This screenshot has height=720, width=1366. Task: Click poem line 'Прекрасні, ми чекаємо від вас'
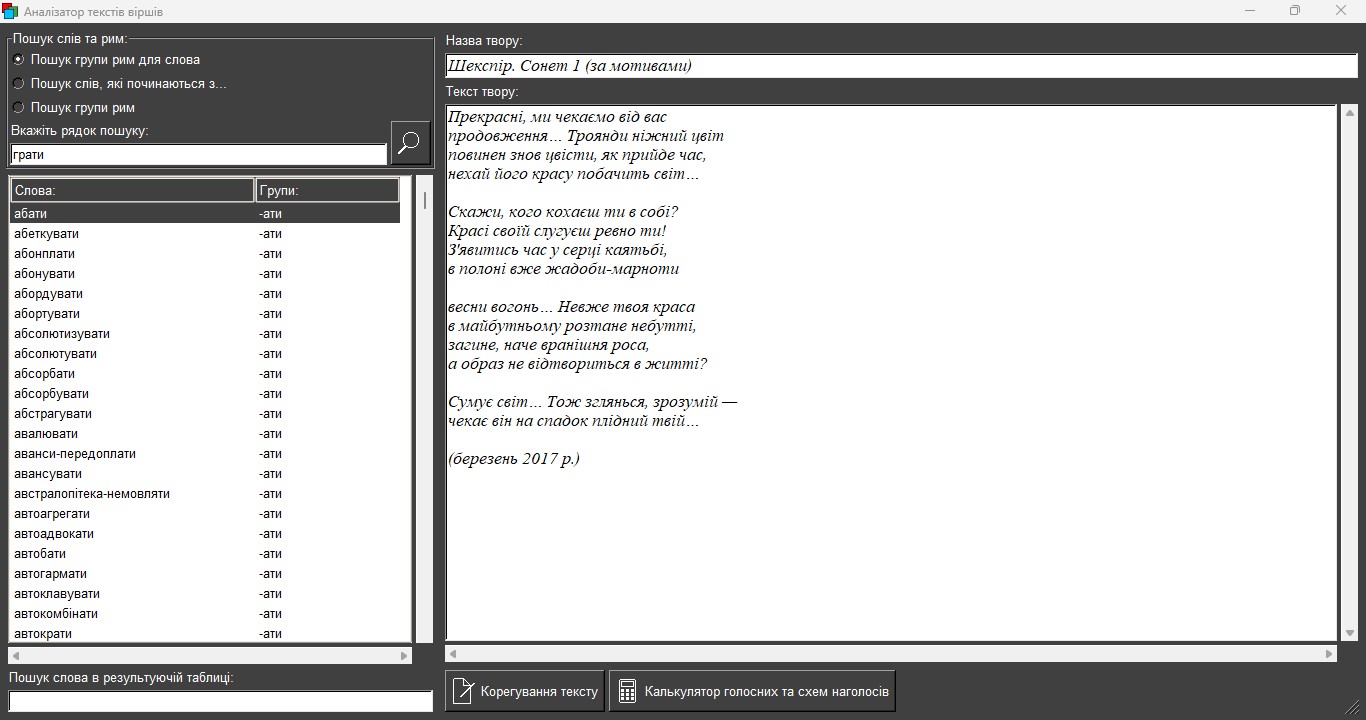[x=557, y=117]
